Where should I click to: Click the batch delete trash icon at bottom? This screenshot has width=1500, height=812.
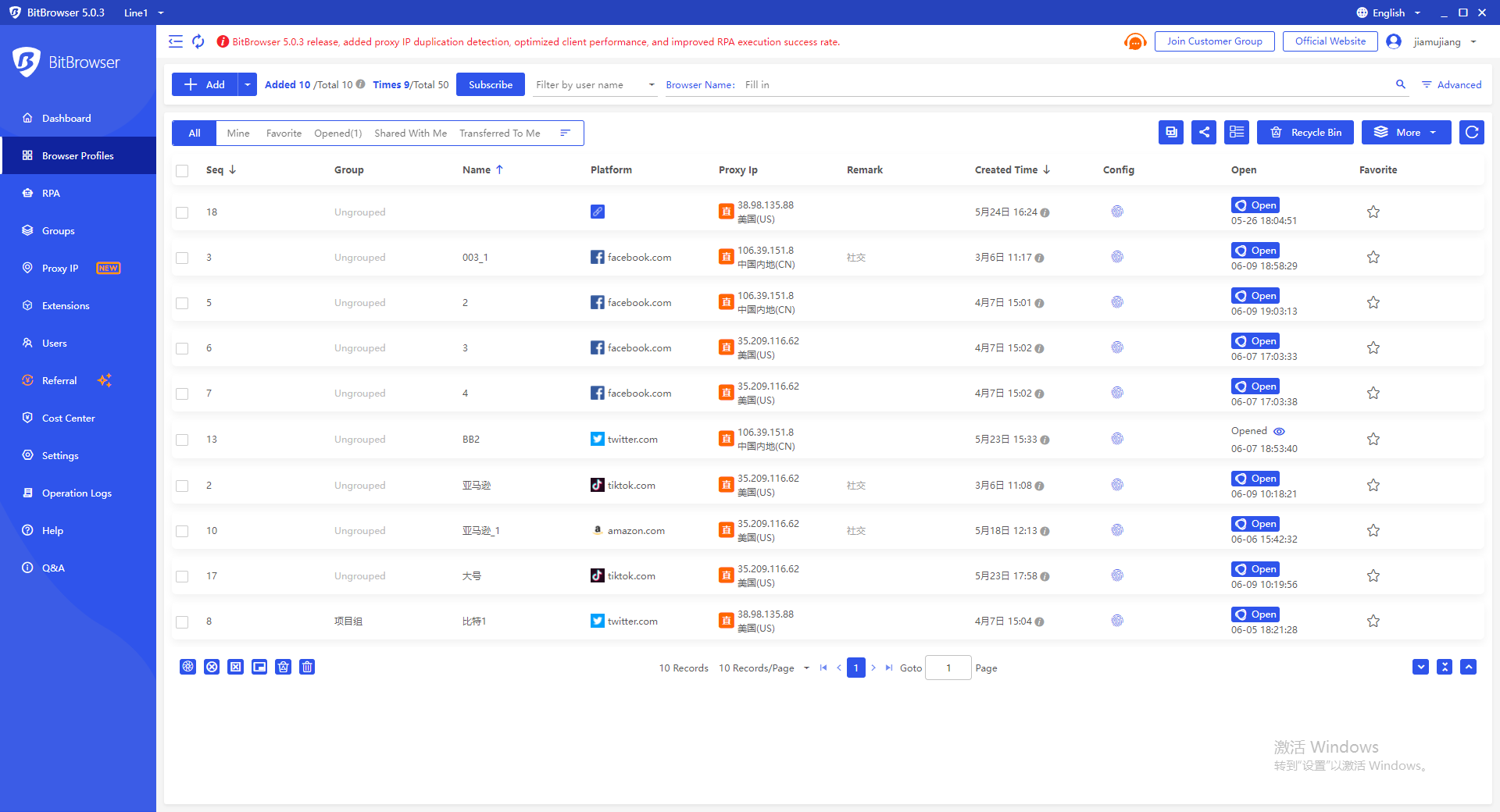[x=307, y=667]
